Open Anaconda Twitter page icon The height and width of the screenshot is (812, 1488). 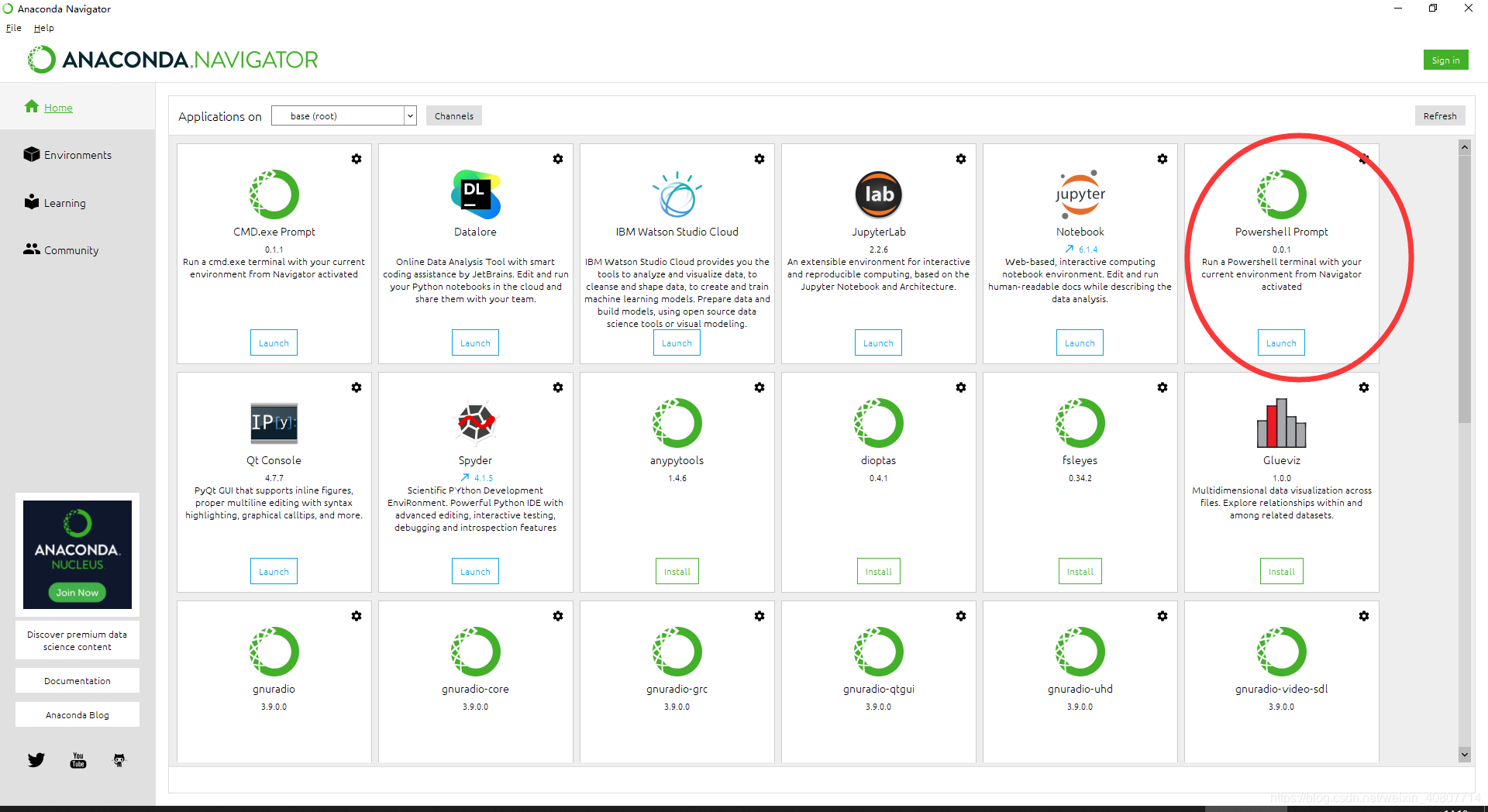point(36,760)
